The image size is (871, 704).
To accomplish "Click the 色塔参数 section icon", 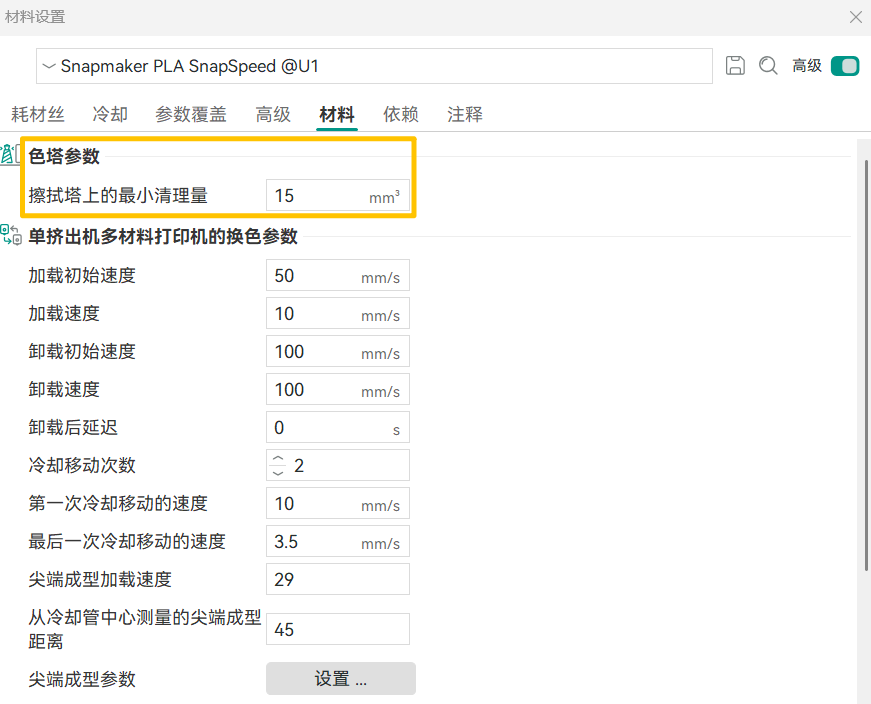I will [10, 155].
